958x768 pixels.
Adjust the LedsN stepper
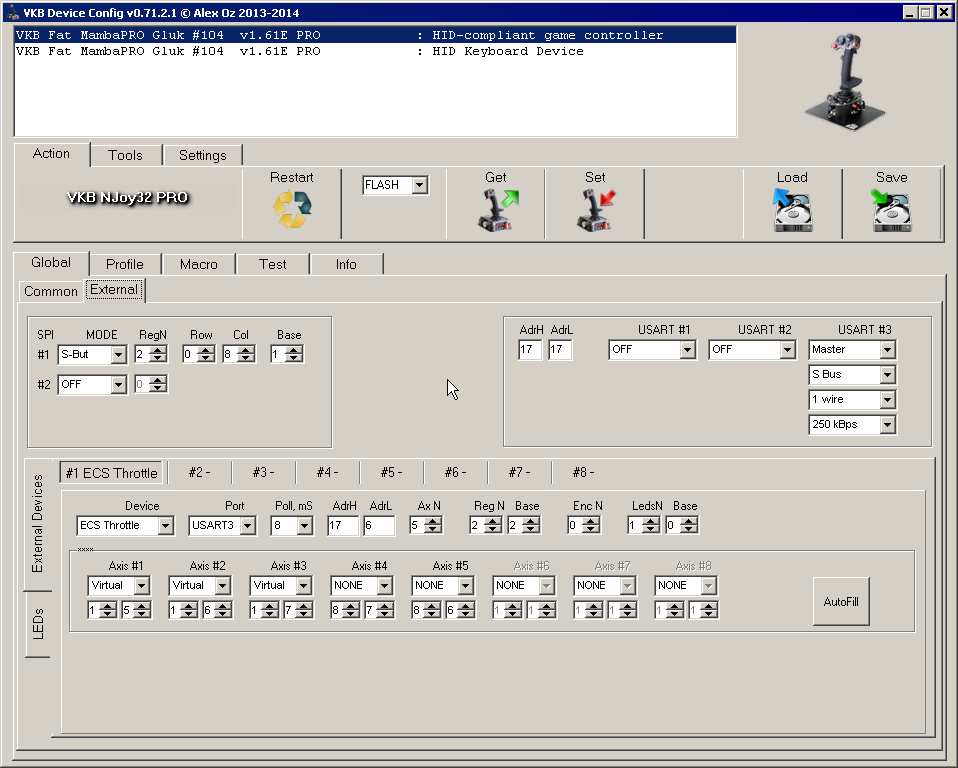[x=651, y=525]
